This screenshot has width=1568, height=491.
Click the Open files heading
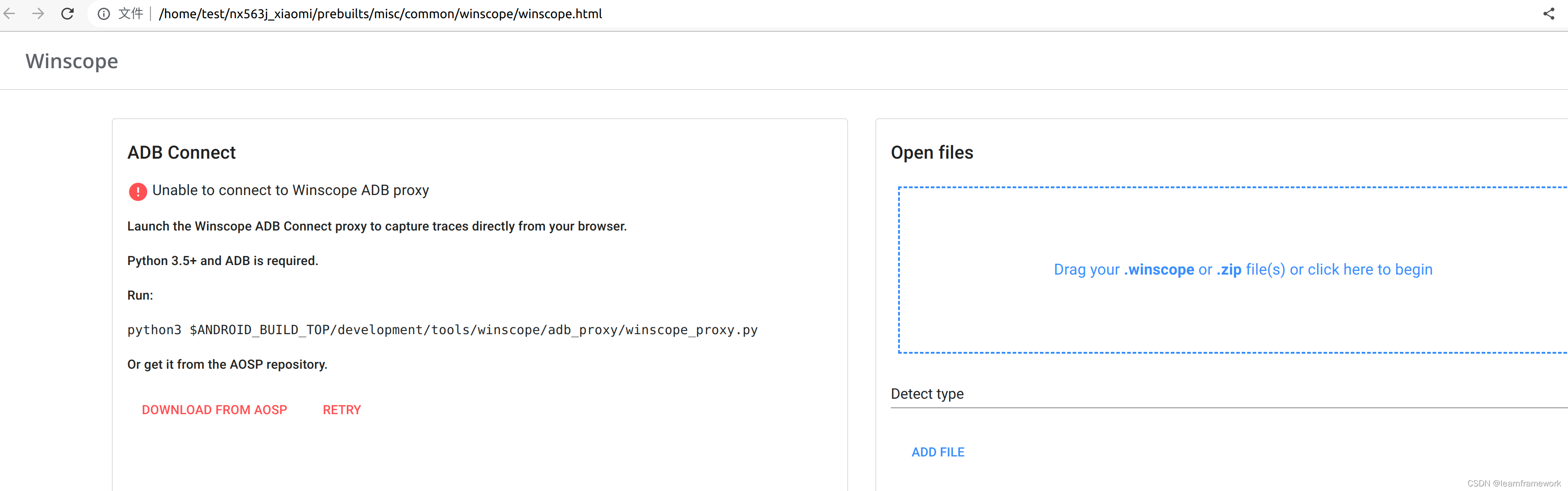click(932, 152)
